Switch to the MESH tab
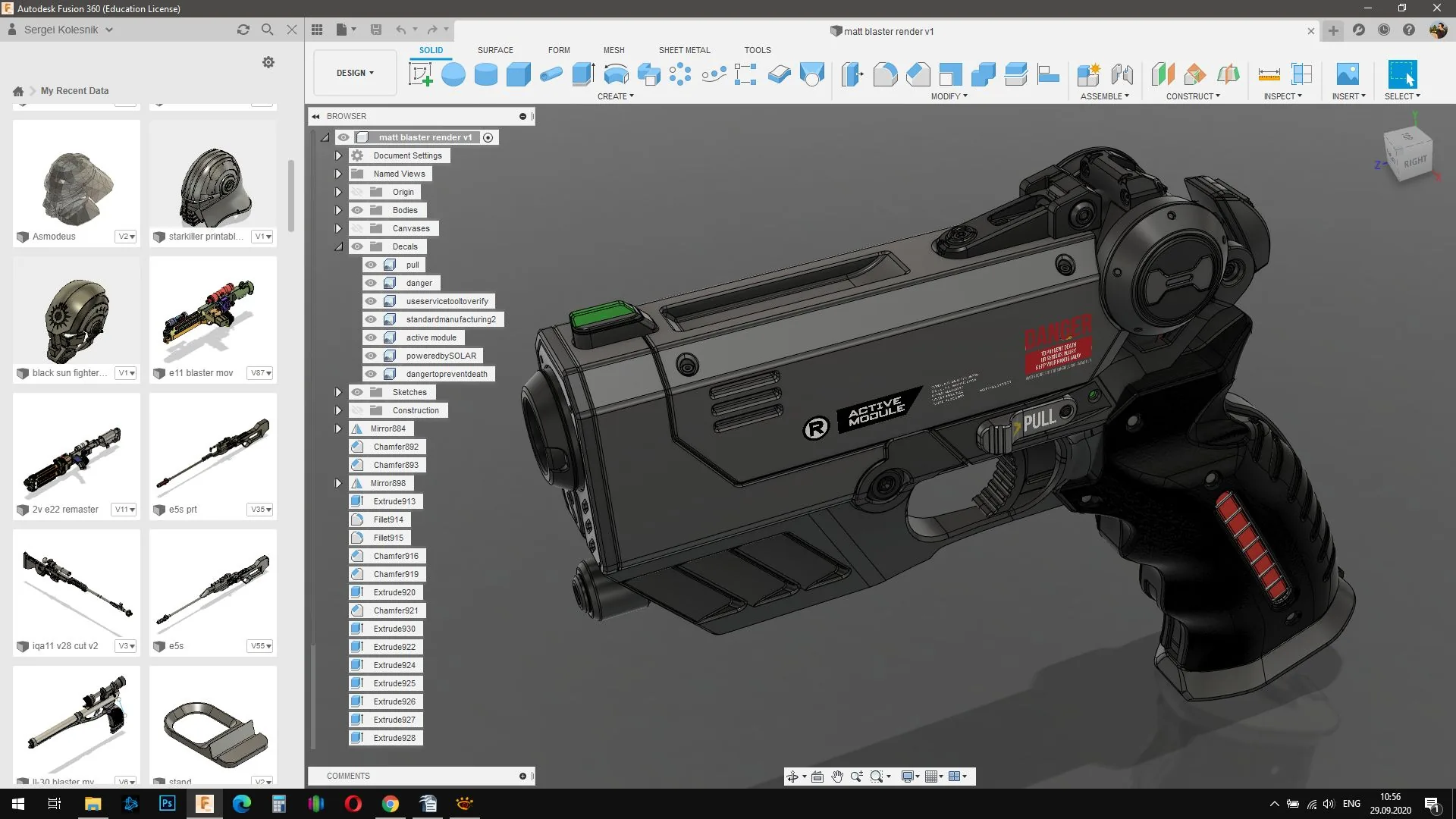 pyautogui.click(x=614, y=50)
